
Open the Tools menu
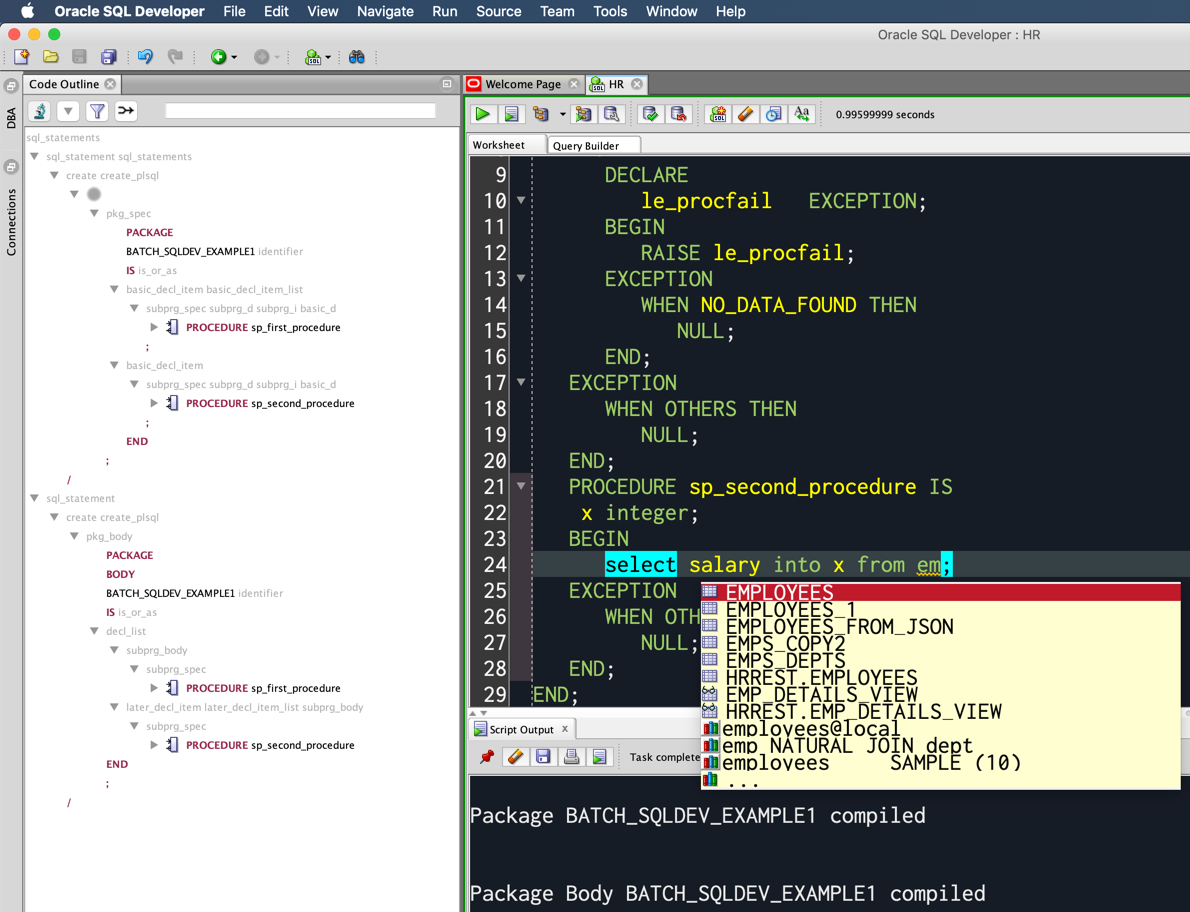click(x=610, y=11)
